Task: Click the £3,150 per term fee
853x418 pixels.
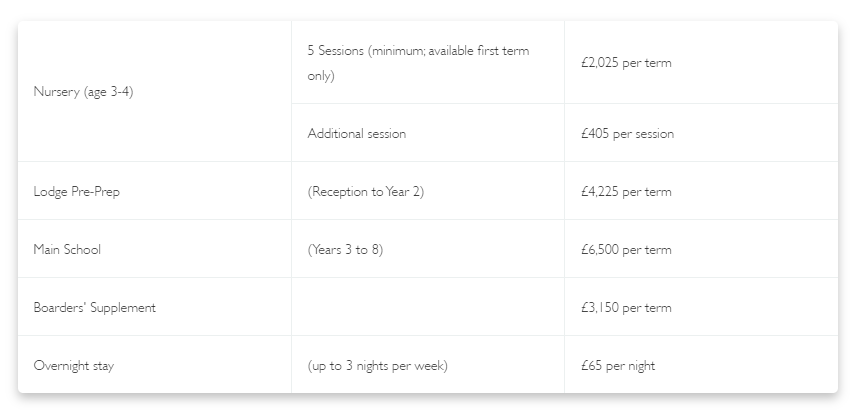Action: [x=626, y=308]
